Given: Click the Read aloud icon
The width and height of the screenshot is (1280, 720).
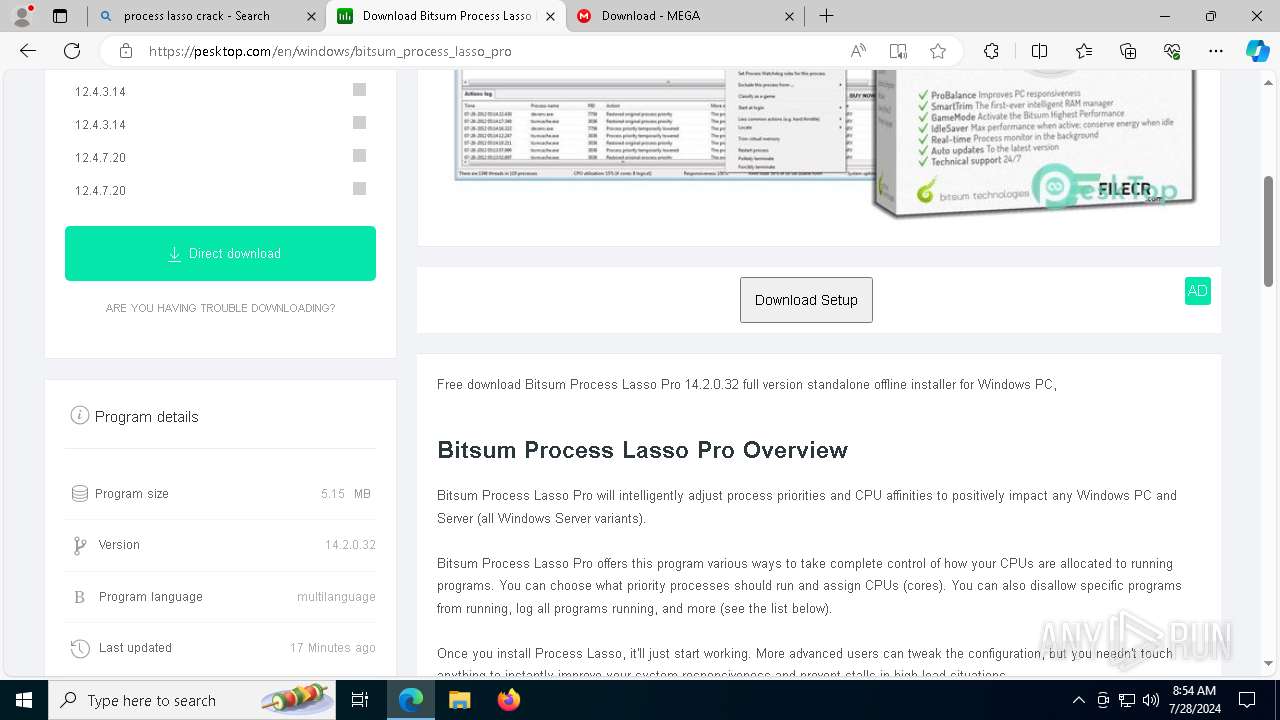Looking at the screenshot, I should [x=858, y=51].
